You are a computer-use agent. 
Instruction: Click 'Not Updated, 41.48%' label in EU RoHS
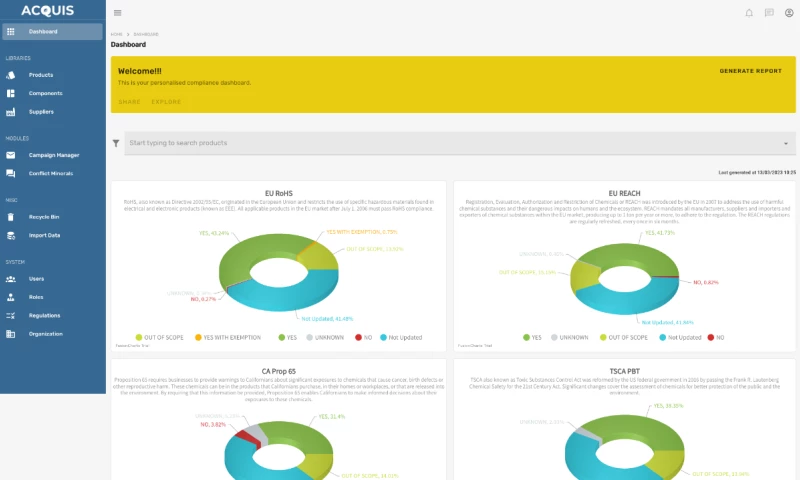click(327, 319)
